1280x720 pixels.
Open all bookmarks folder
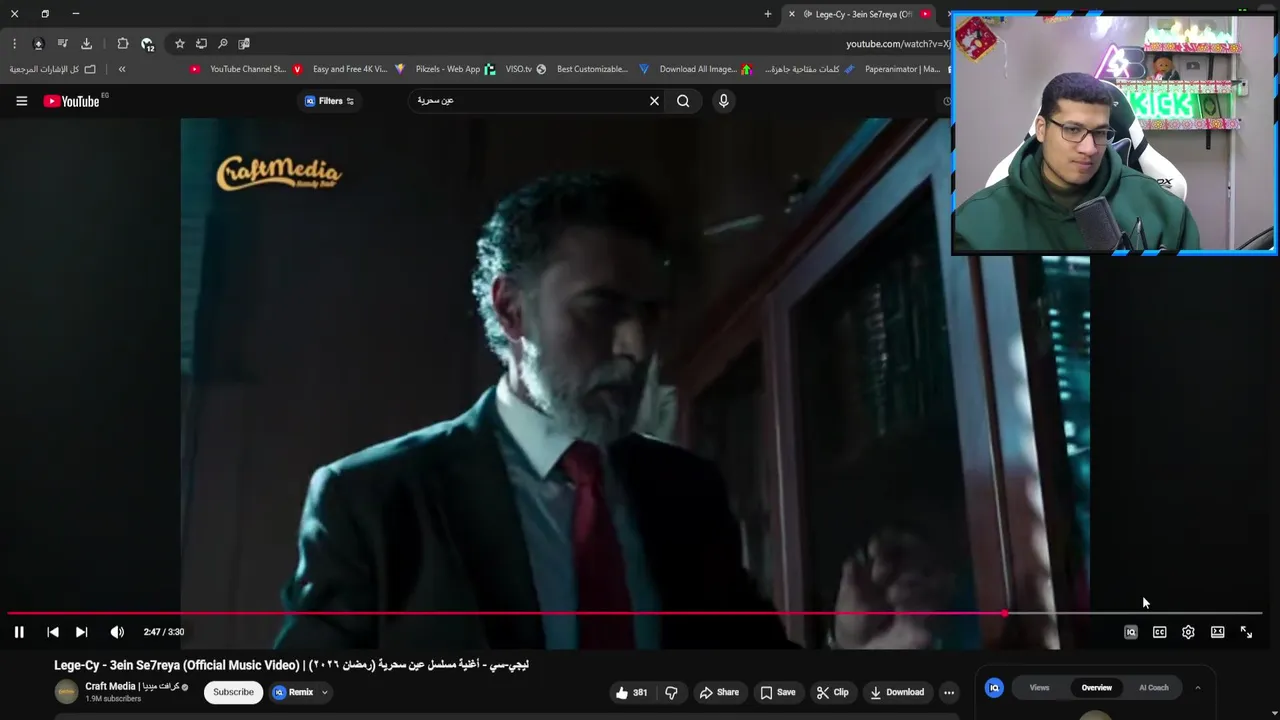click(52, 69)
